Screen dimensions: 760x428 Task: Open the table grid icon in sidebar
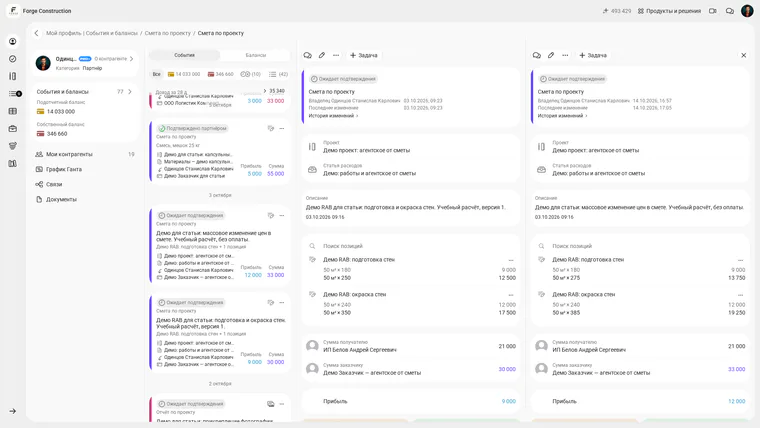pyautogui.click(x=13, y=111)
